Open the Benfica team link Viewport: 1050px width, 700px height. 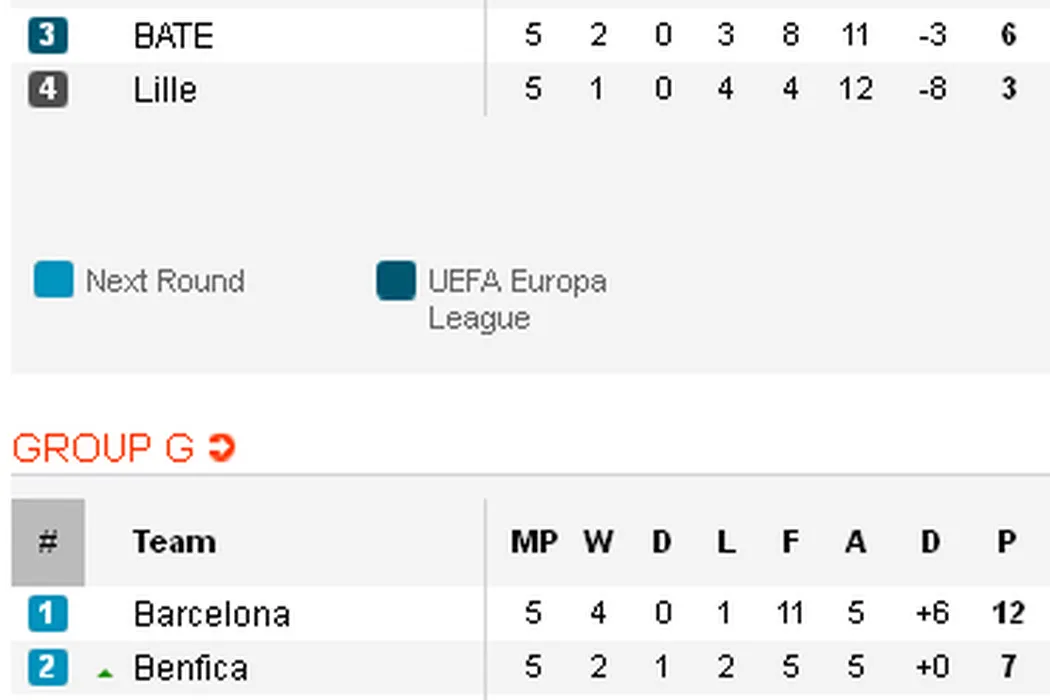tap(190, 667)
